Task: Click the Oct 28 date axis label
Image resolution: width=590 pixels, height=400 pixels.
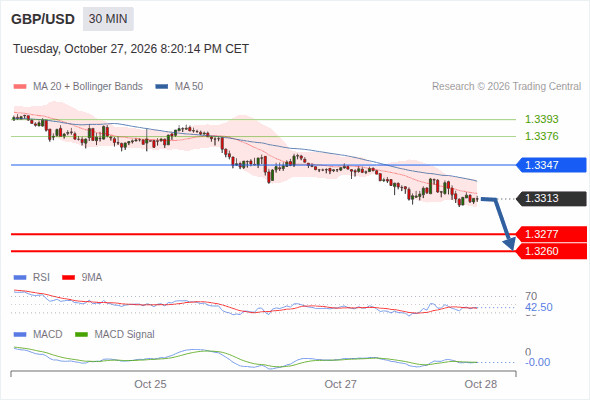Action: pyautogui.click(x=481, y=384)
